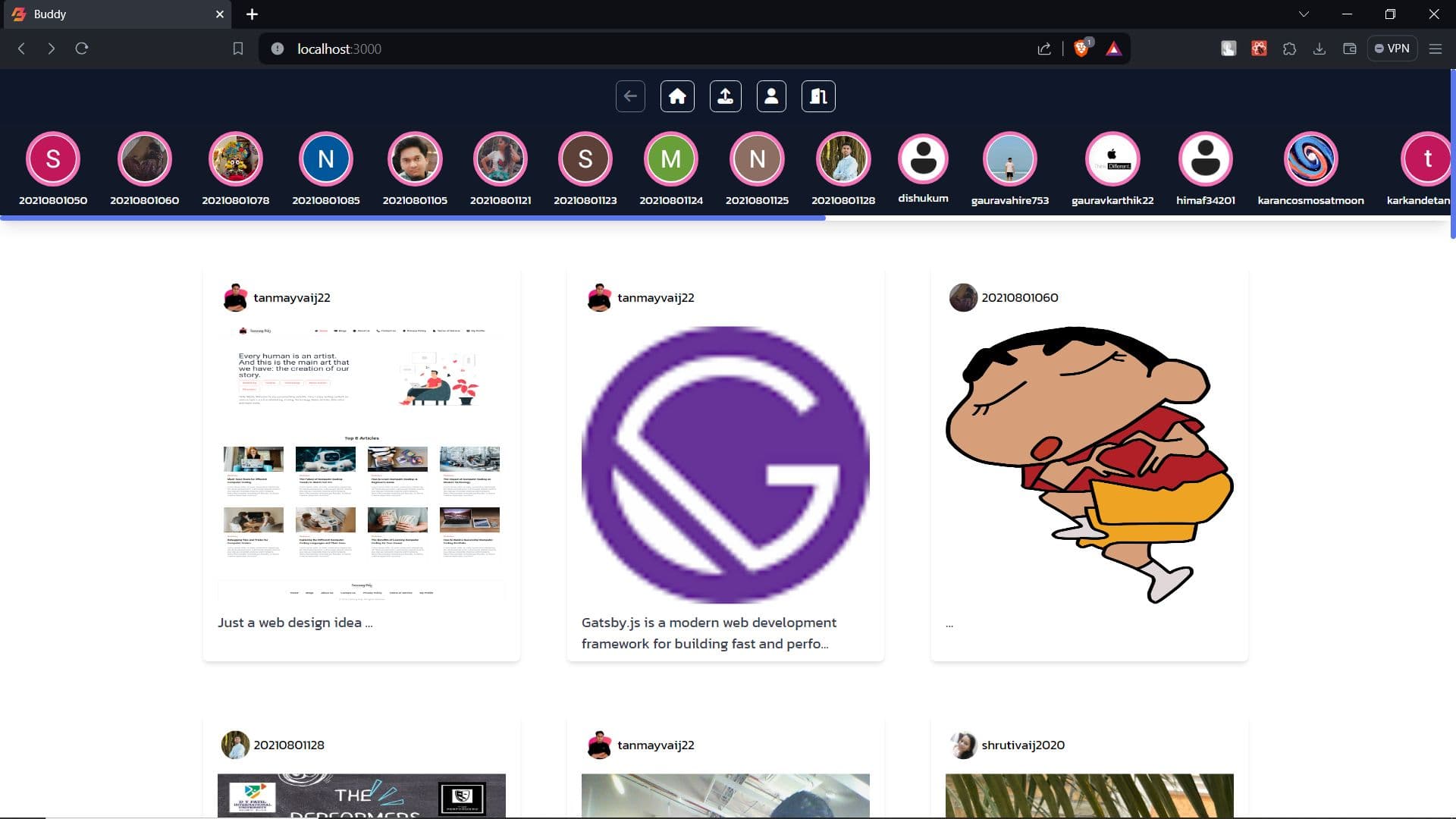Open story avatar for 20210801128
1456x819 pixels.
pos(843,159)
